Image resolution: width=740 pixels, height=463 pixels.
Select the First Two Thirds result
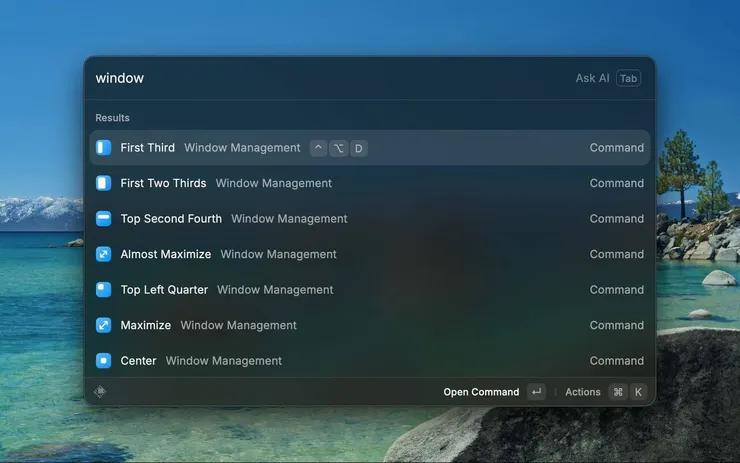(370, 183)
